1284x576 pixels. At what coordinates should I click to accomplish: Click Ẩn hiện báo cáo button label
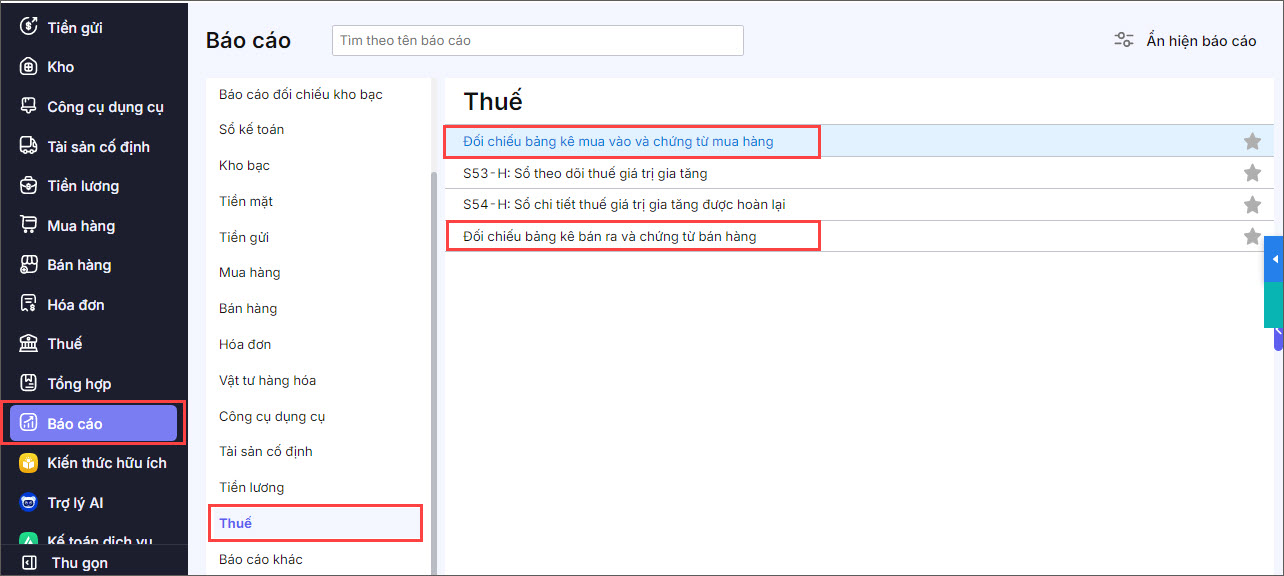(x=1201, y=40)
